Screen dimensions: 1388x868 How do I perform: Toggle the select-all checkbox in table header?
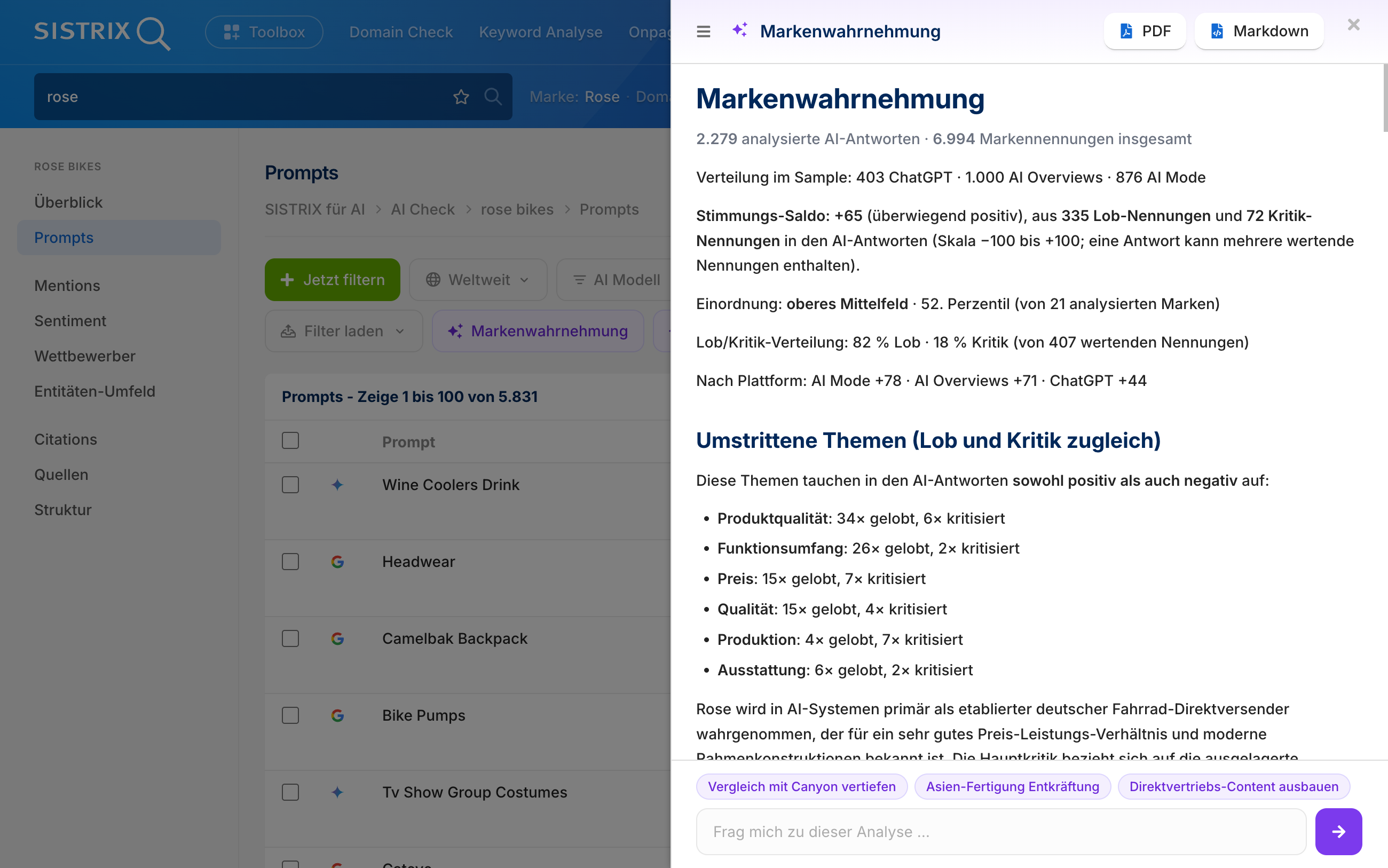290,441
